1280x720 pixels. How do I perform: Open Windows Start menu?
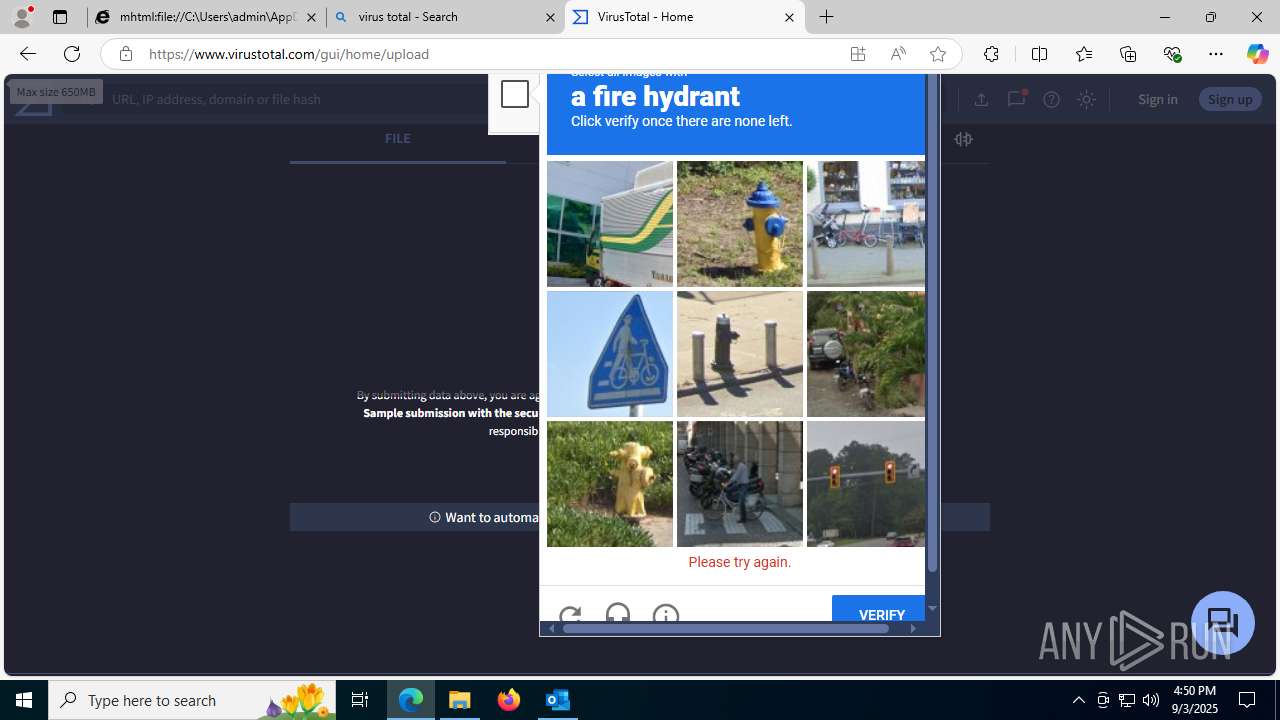pos(24,700)
